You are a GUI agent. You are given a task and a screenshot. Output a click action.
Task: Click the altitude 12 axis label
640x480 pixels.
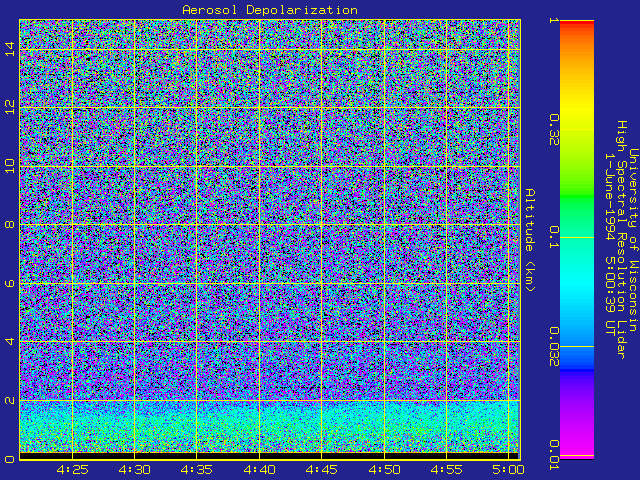(x=10, y=107)
